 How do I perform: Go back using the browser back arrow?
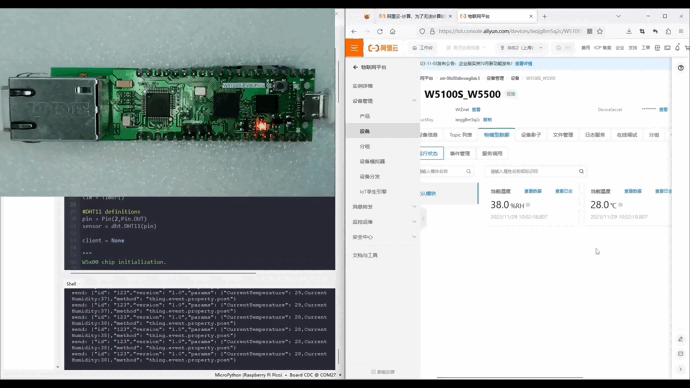click(354, 31)
